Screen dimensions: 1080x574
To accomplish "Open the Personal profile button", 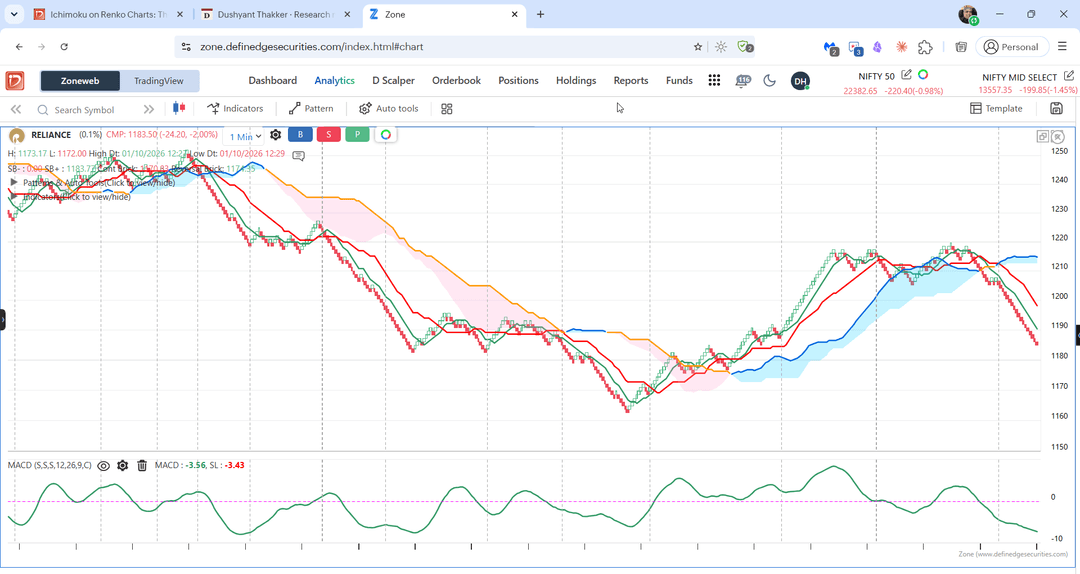I will point(1011,47).
